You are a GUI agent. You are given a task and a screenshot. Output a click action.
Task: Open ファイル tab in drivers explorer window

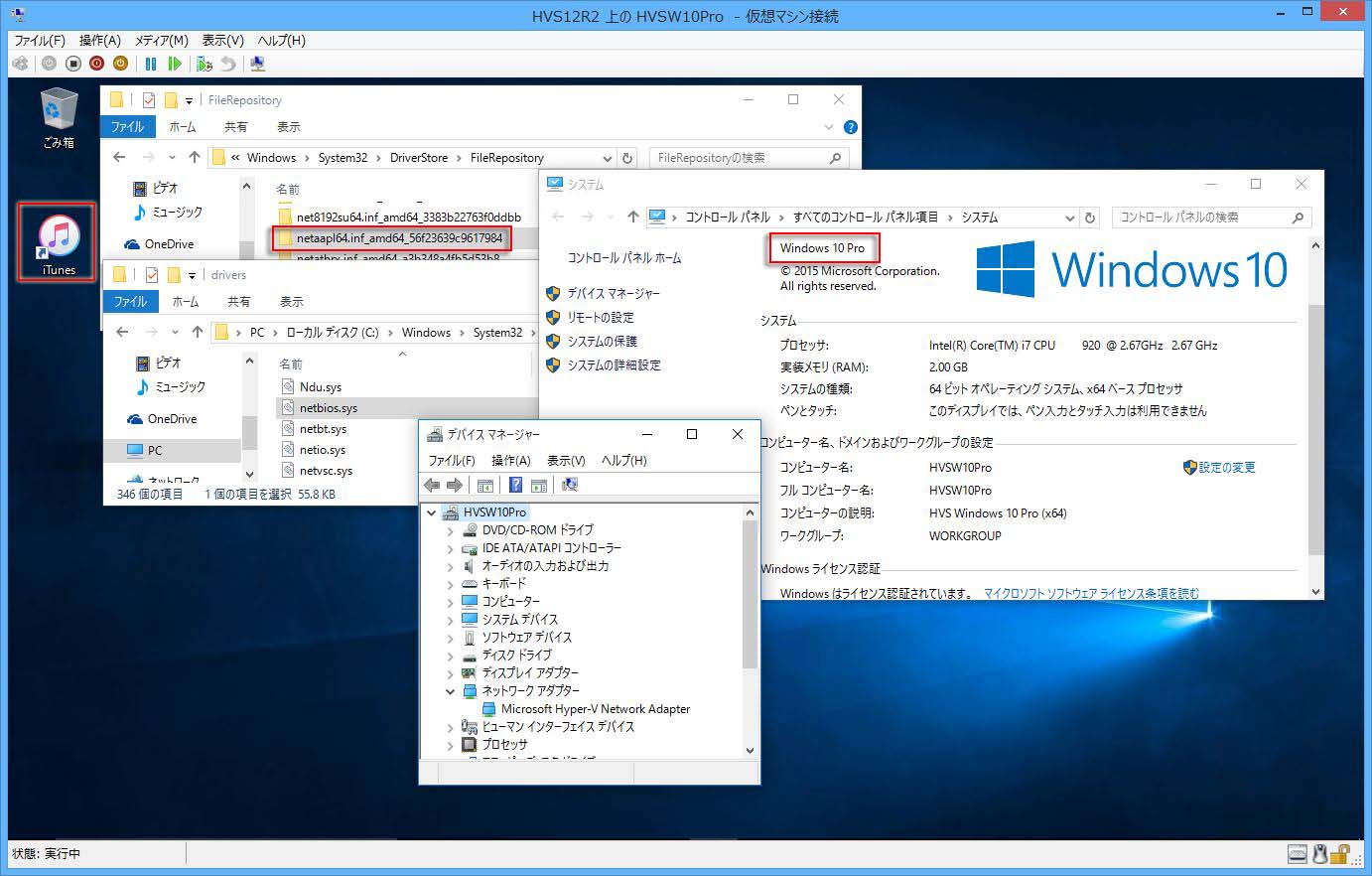[x=130, y=302]
